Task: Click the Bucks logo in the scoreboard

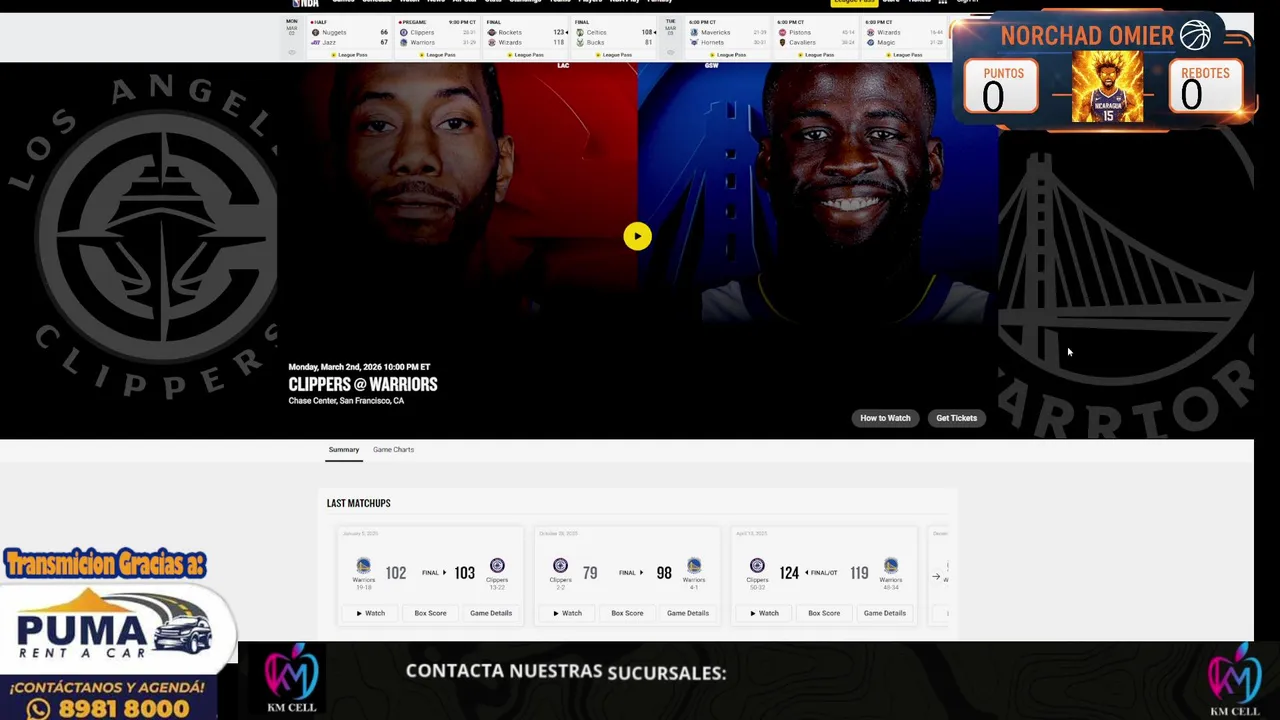Action: (x=580, y=43)
